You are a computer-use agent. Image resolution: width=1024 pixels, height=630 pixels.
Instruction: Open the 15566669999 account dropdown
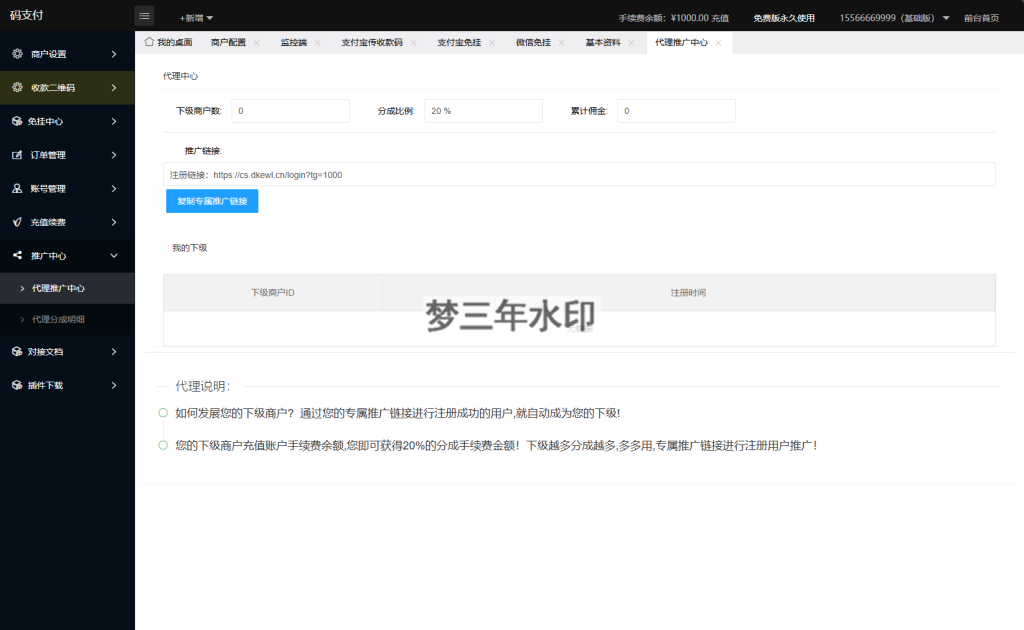894,18
